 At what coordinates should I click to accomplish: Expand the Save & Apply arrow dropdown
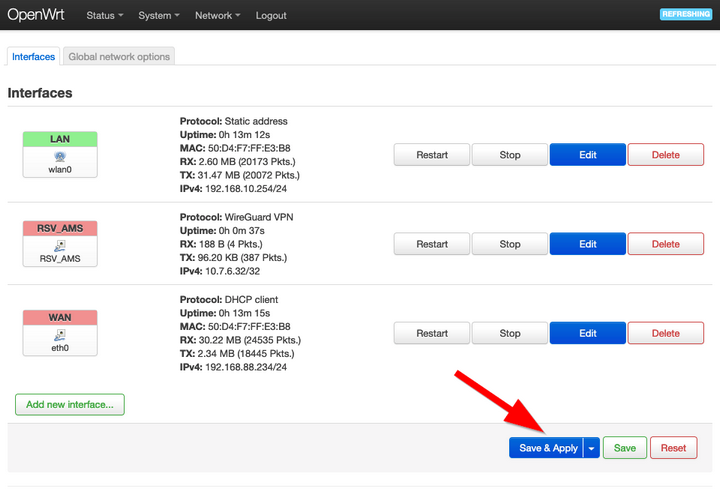pyautogui.click(x=591, y=448)
